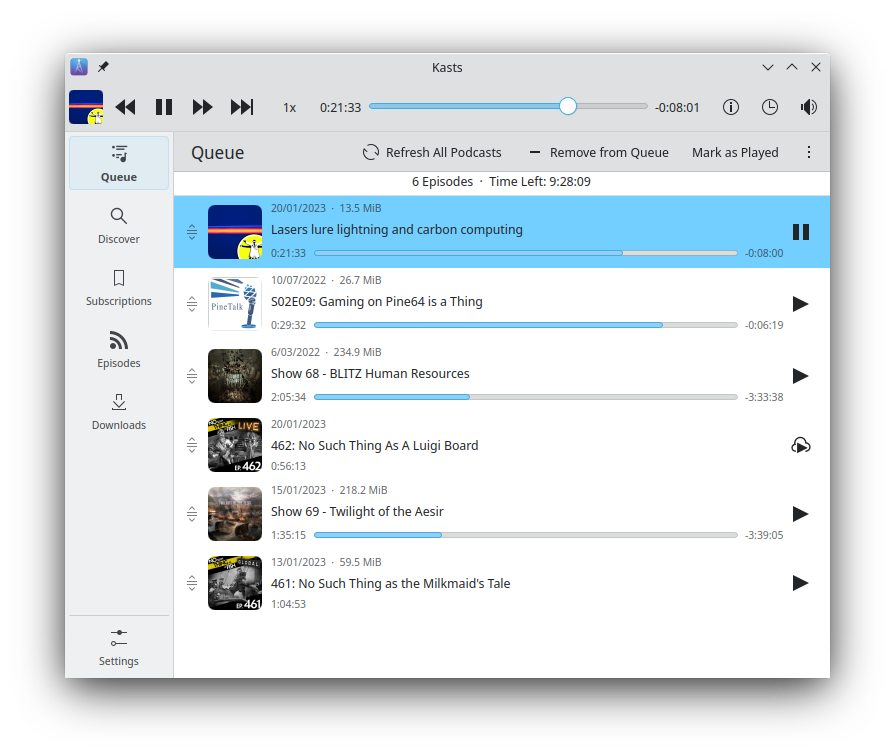Click the fast-forward button in player controls
The height and width of the screenshot is (755, 895).
pyautogui.click(x=202, y=107)
